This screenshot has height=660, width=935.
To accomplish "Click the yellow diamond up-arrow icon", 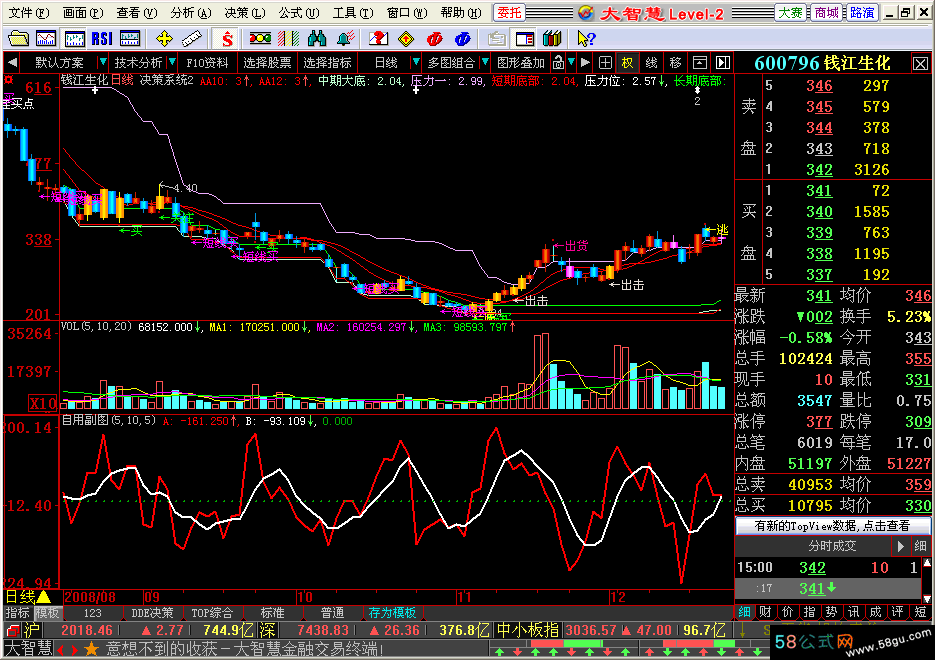I will tap(406, 39).
